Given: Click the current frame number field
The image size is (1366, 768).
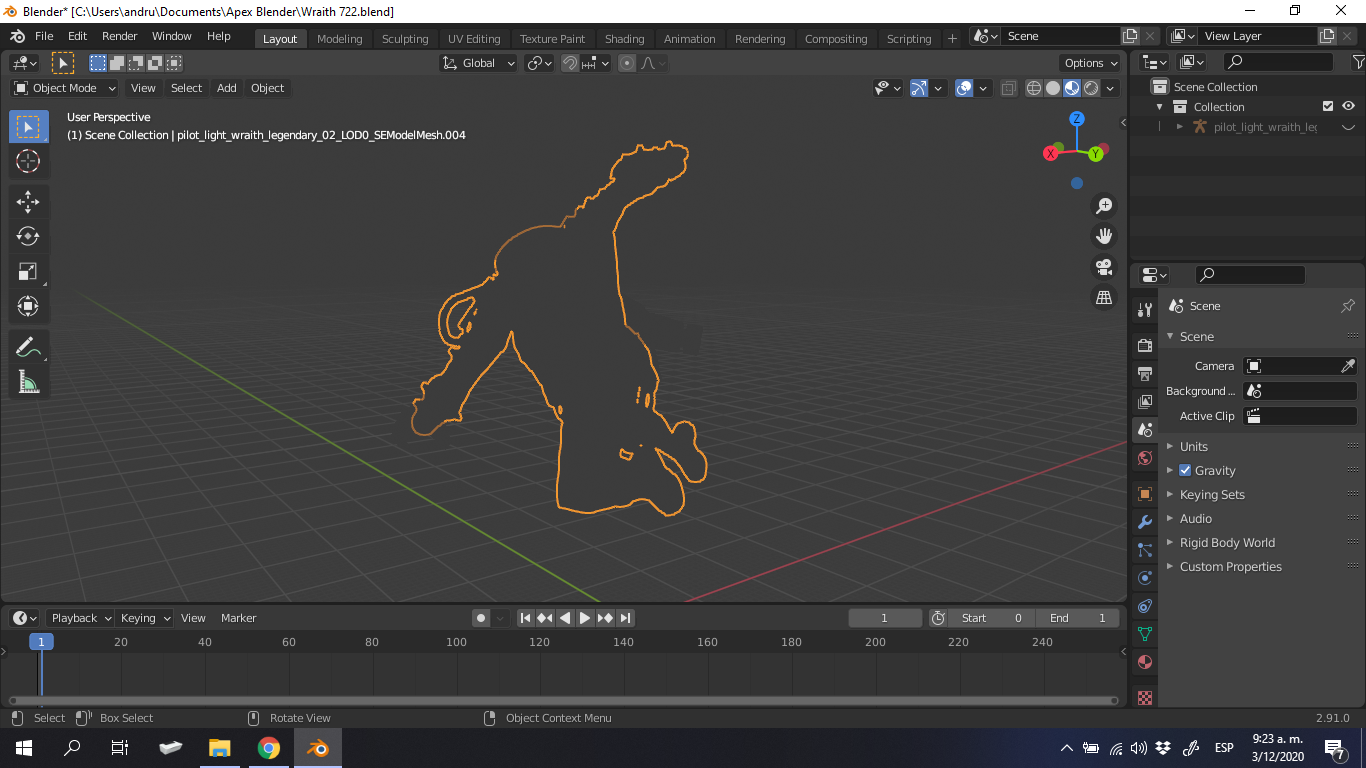Looking at the screenshot, I should (x=884, y=618).
